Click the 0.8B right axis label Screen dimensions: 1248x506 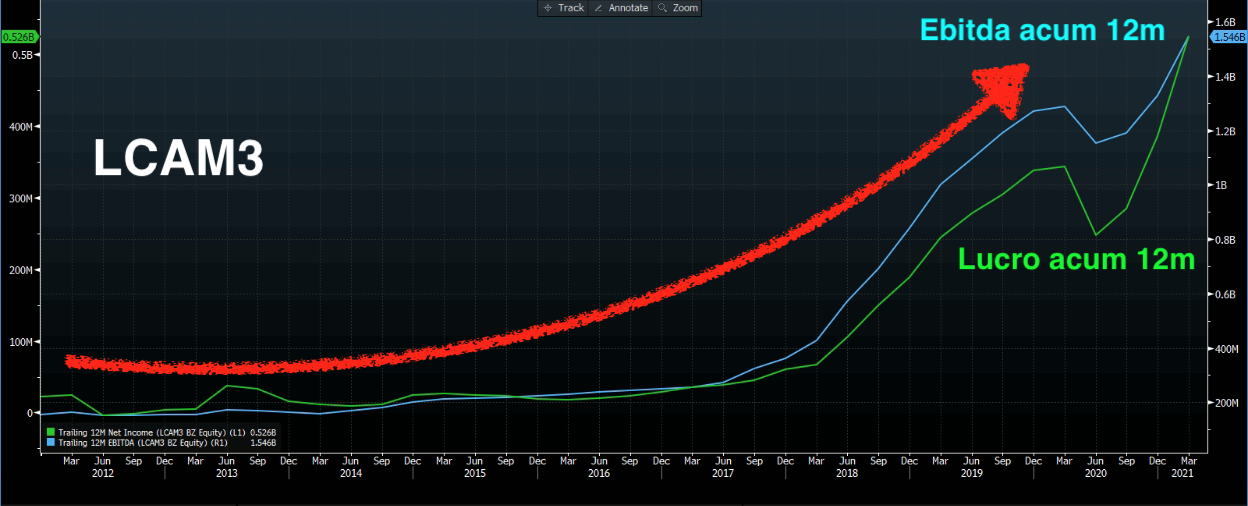coord(1225,240)
